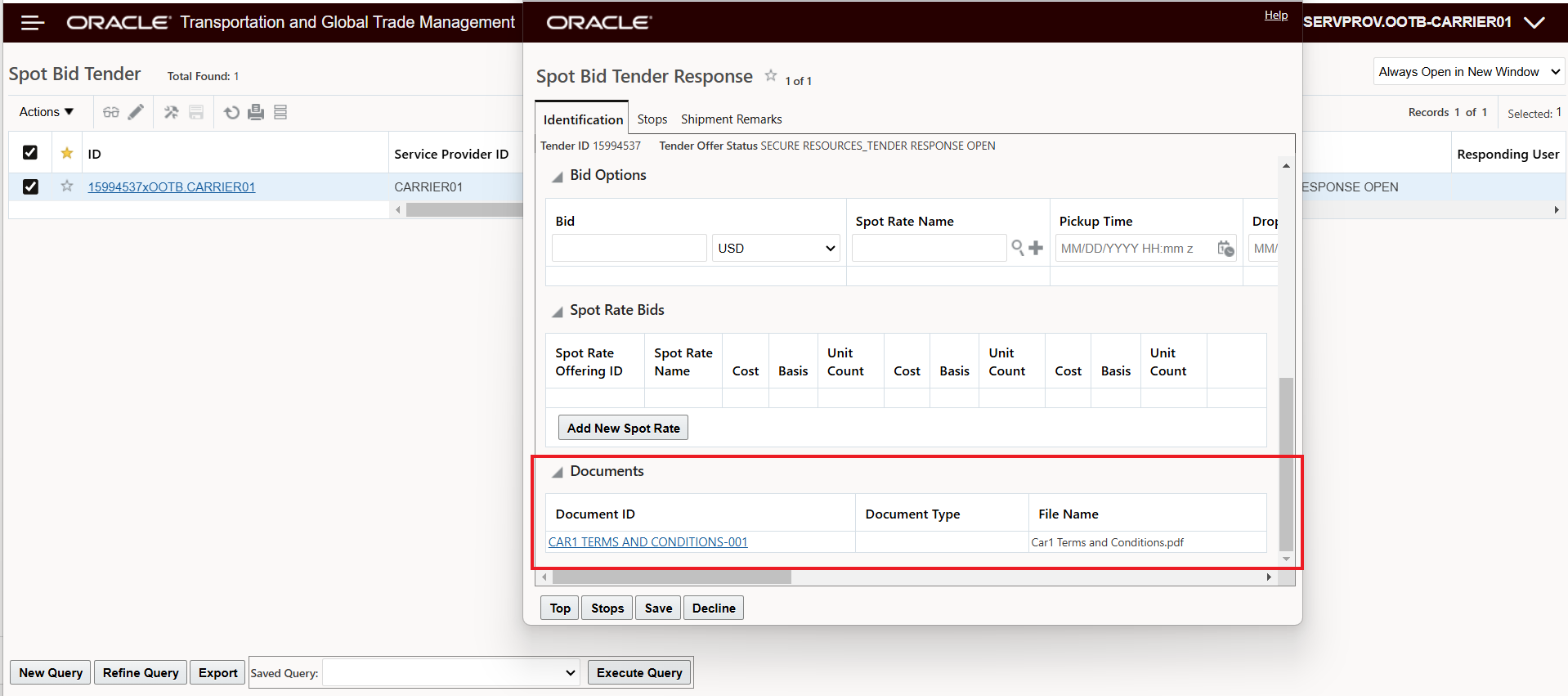Switch to the Stops tab
This screenshot has width=1568, height=696.
[652, 119]
